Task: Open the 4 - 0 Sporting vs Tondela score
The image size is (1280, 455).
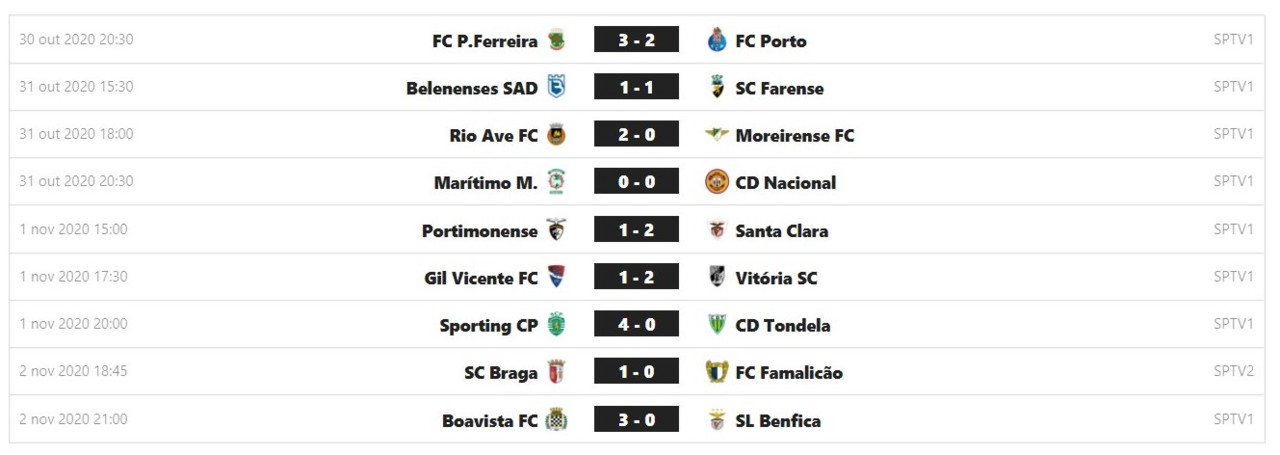Action: (x=636, y=325)
